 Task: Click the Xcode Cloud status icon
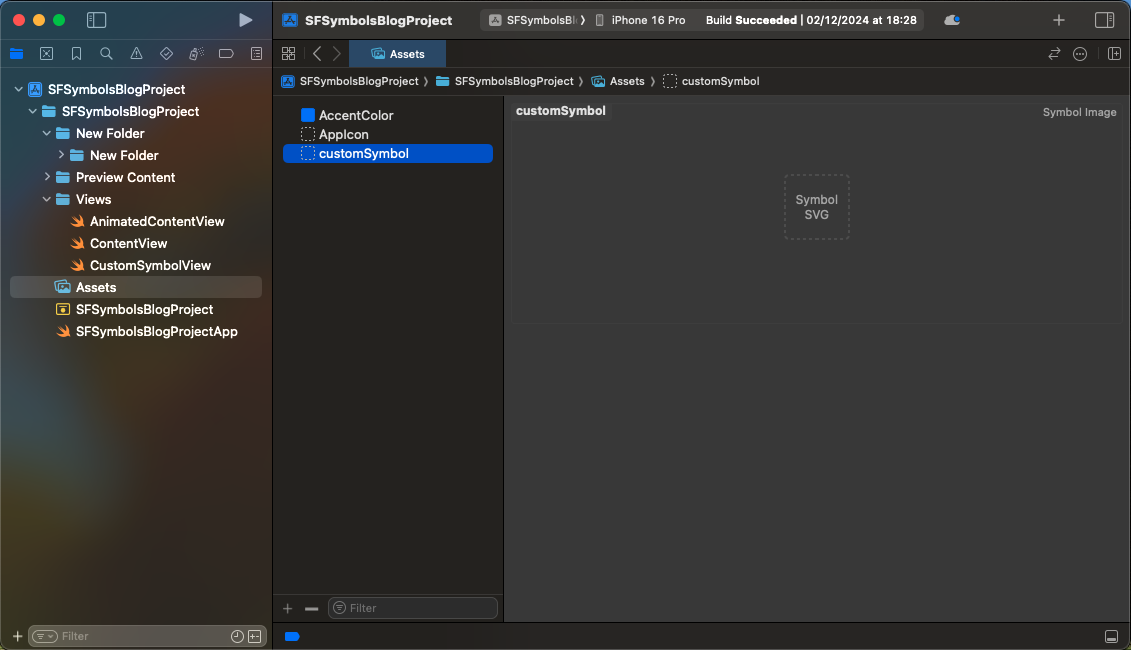pyautogui.click(x=952, y=20)
